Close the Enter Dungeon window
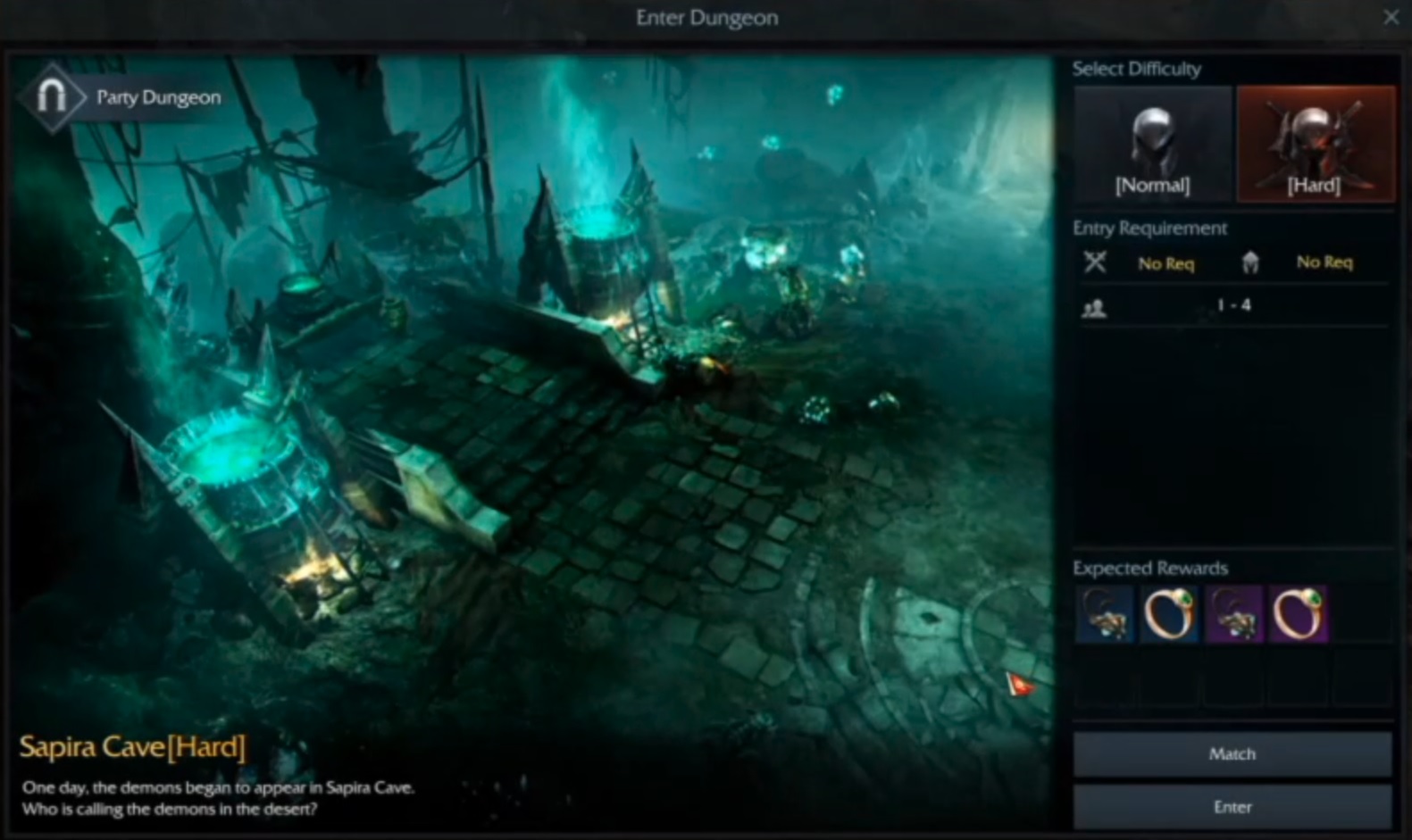 click(1391, 17)
